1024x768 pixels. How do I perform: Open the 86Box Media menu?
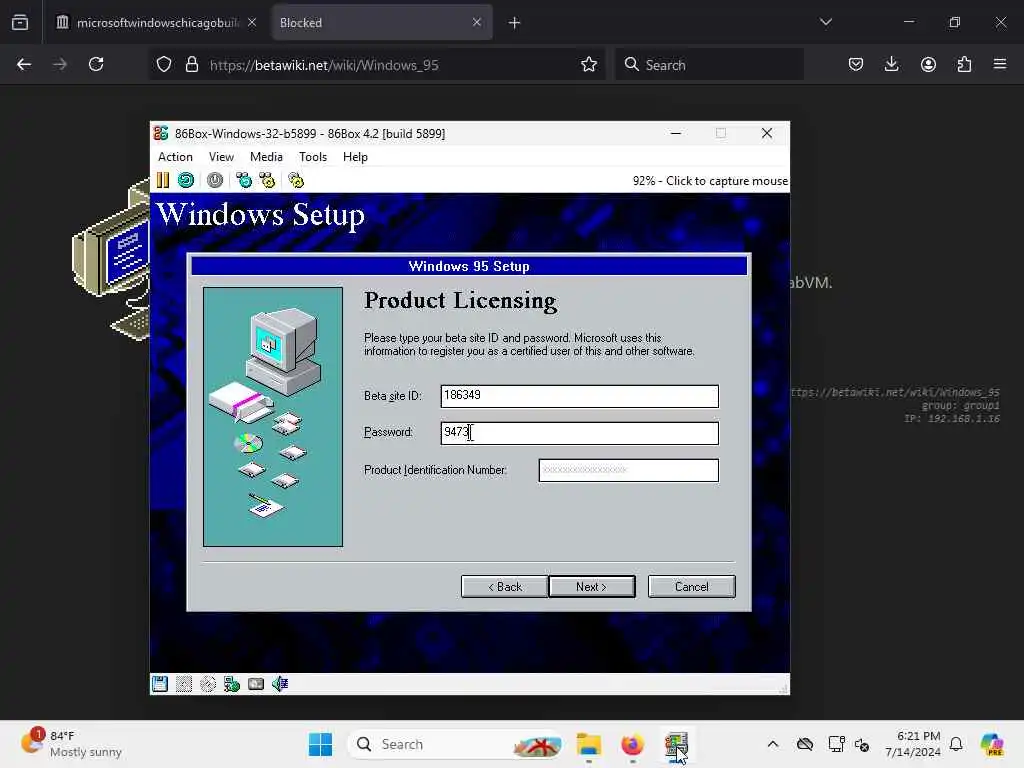click(266, 157)
